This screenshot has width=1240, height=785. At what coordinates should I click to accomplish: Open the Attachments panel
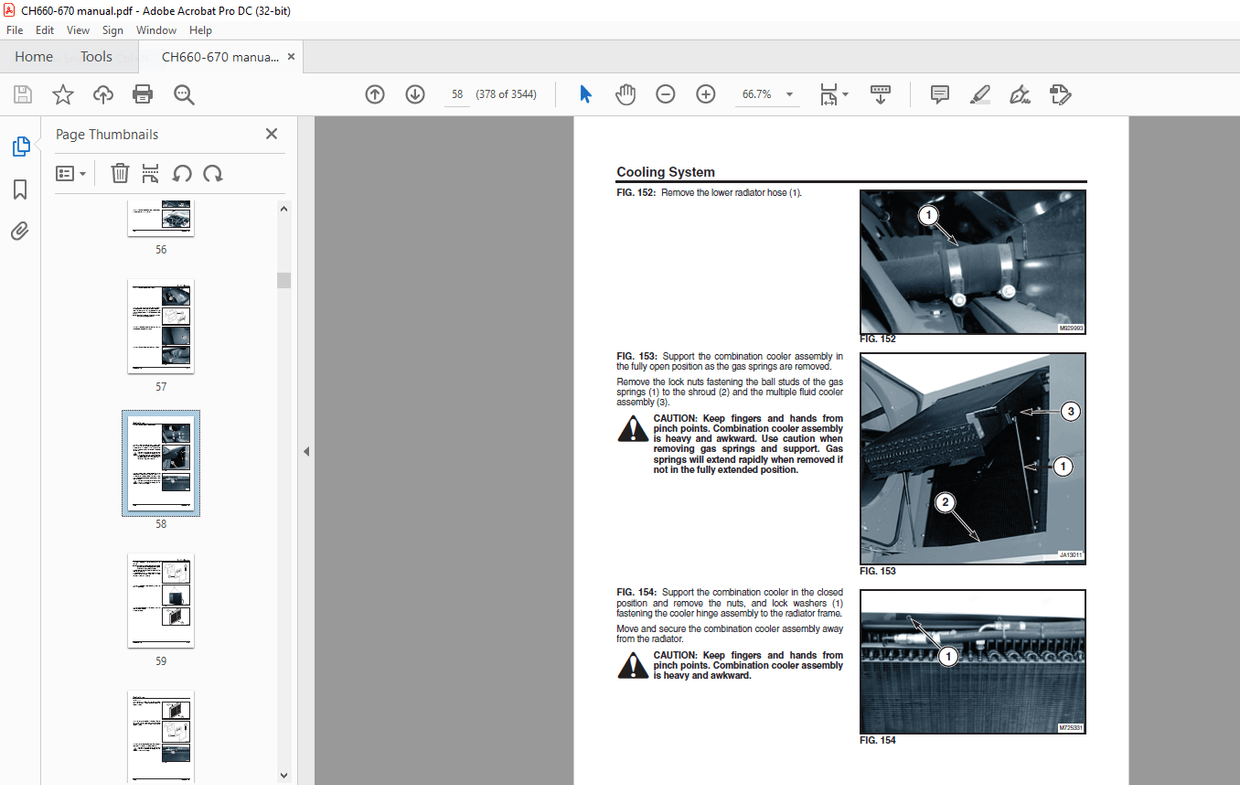[19, 231]
